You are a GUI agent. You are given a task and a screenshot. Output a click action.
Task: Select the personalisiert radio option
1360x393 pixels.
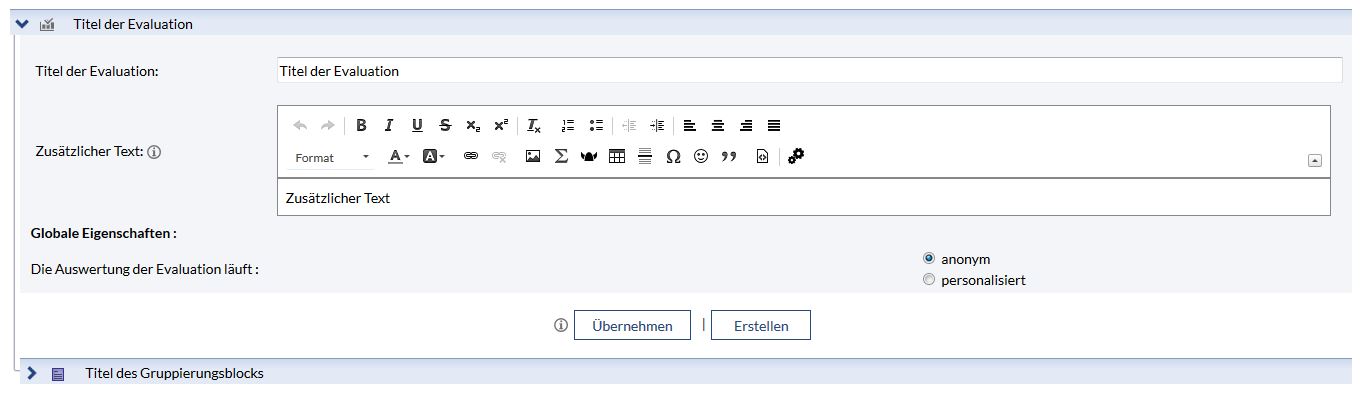(929, 280)
